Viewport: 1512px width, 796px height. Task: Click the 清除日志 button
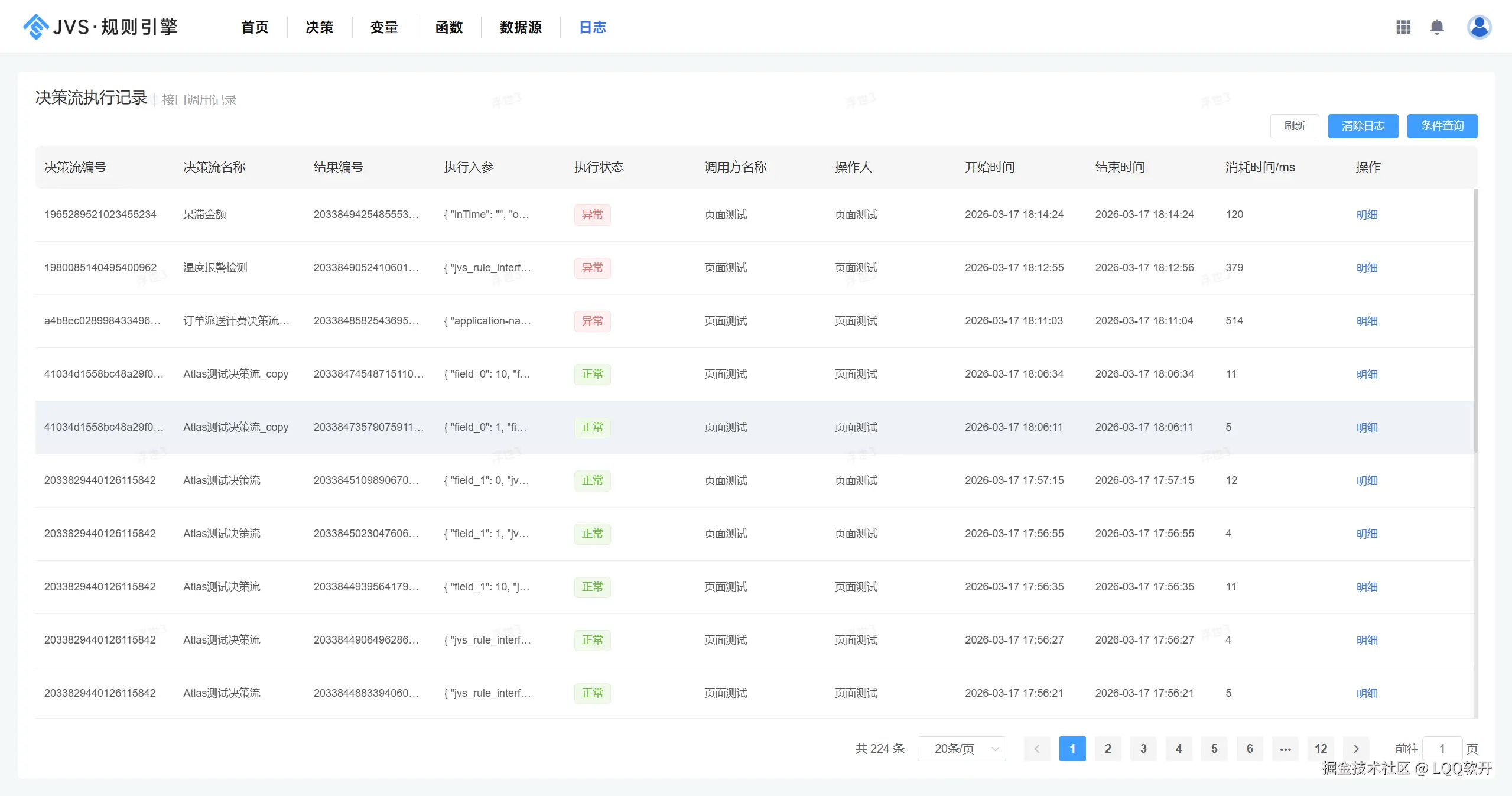point(1363,126)
